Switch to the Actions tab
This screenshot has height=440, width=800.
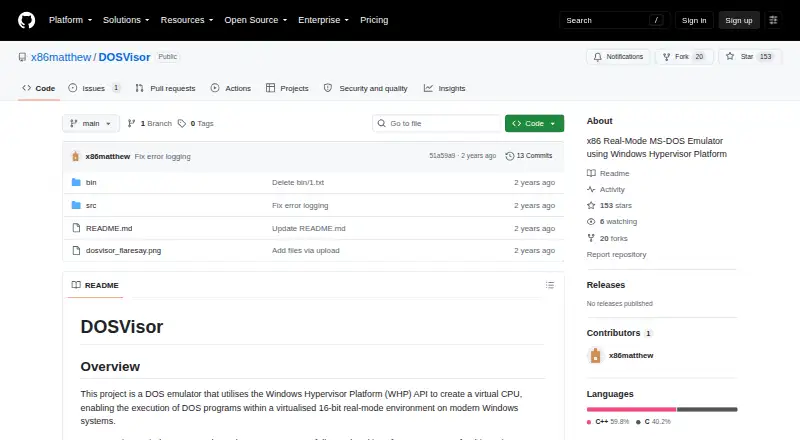pos(231,88)
